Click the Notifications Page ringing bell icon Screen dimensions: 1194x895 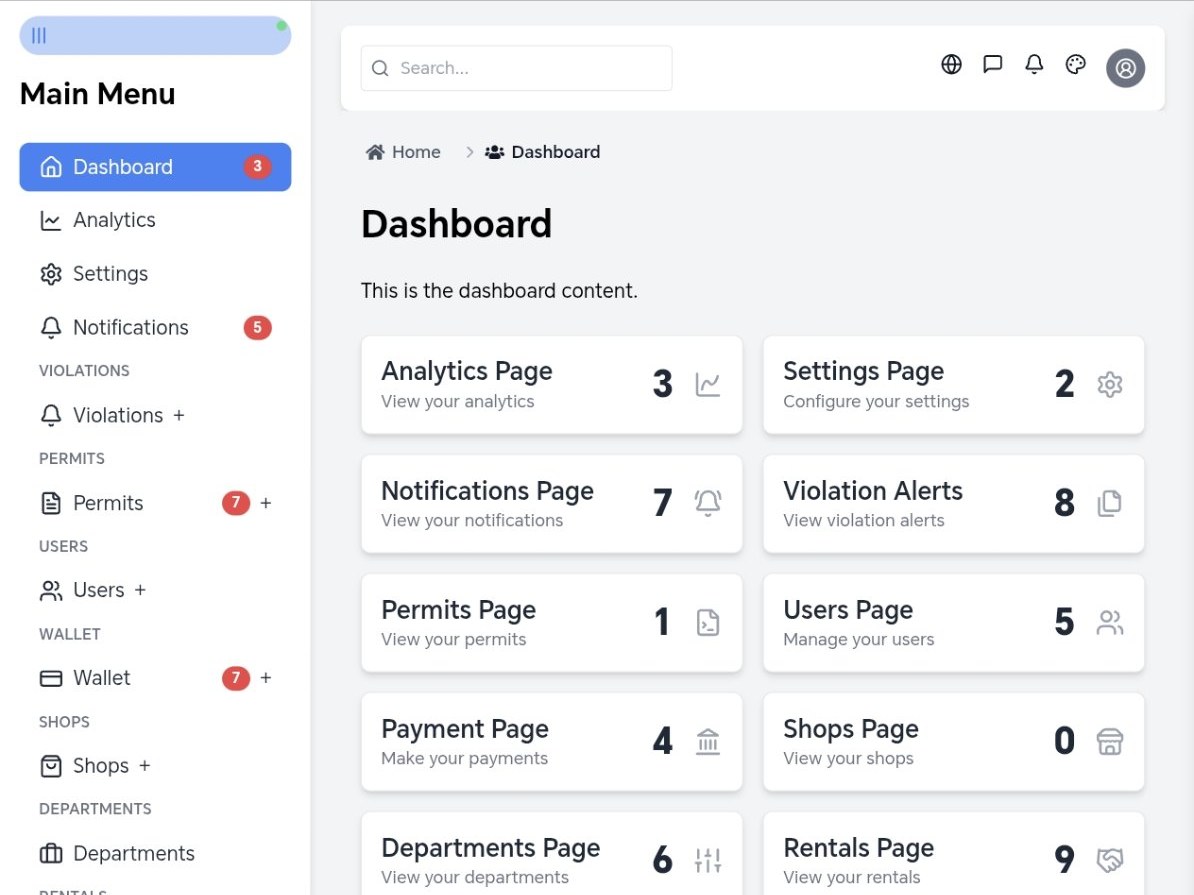tap(707, 503)
